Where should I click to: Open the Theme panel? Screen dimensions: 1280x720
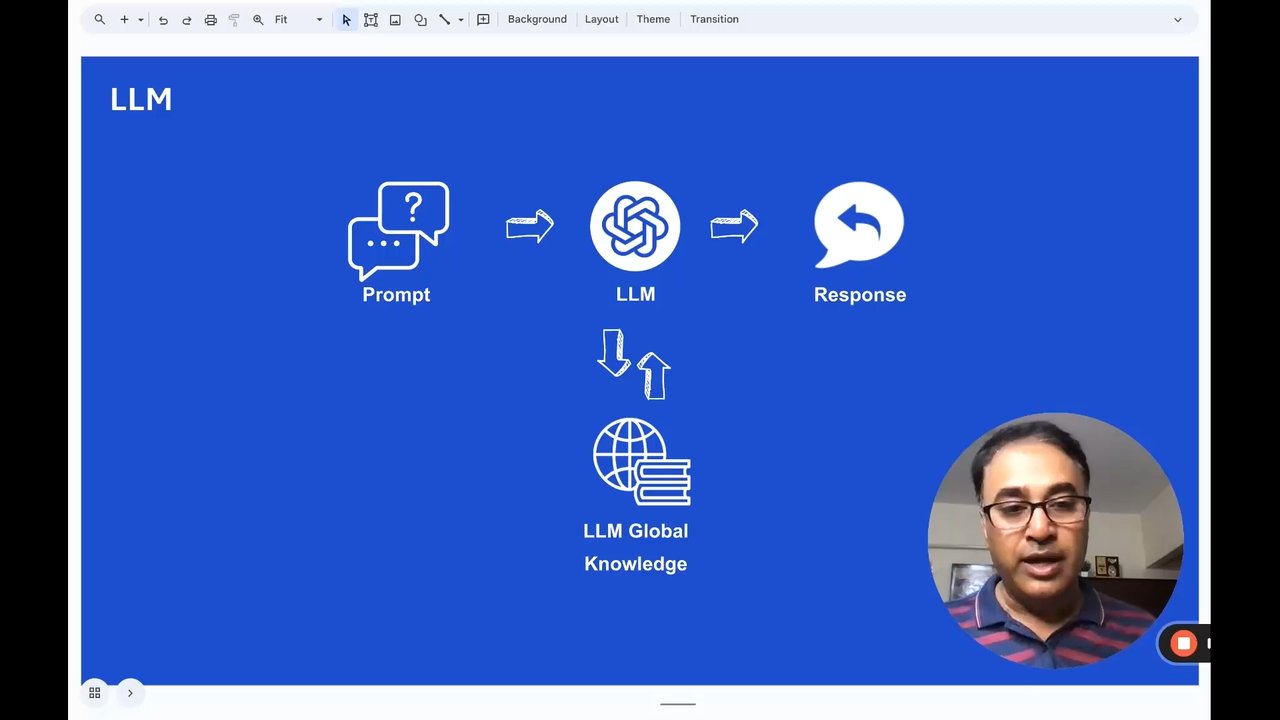pyautogui.click(x=653, y=19)
